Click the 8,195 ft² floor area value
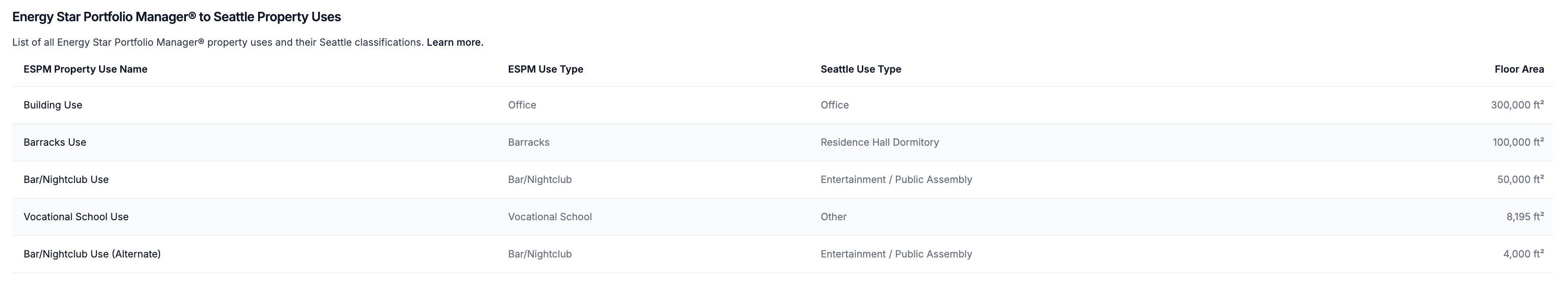Screen dimensions: 1568x282 (1525, 217)
